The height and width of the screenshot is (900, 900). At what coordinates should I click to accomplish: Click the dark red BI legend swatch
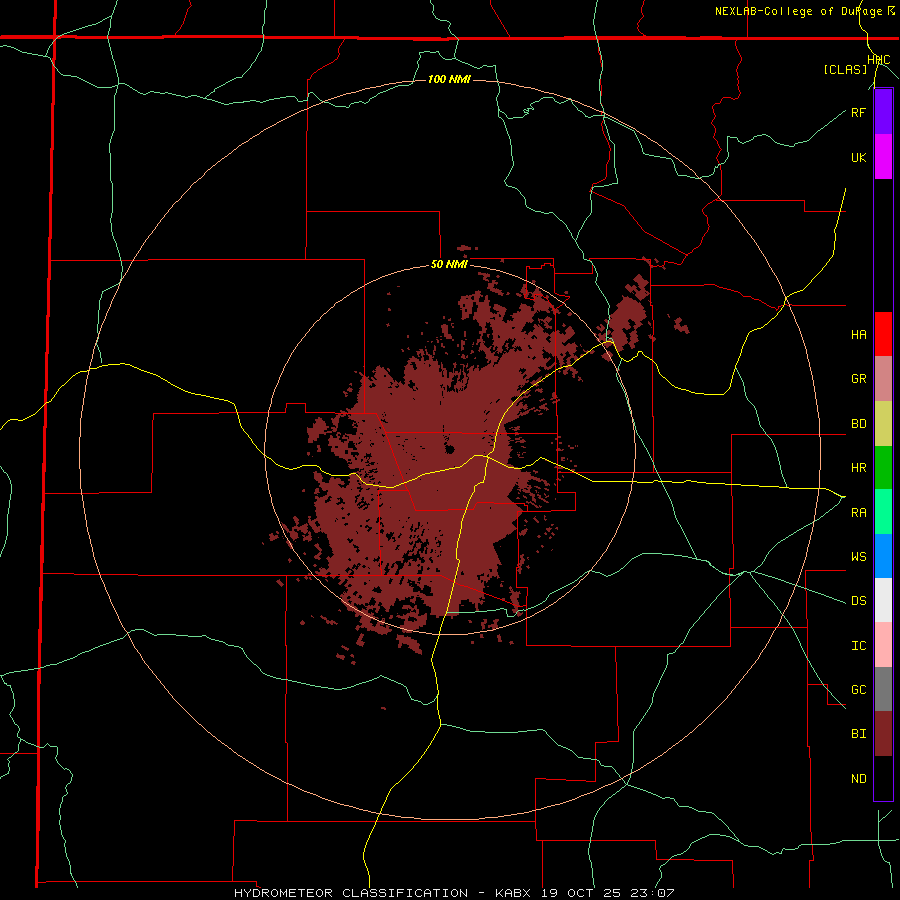pos(883,734)
